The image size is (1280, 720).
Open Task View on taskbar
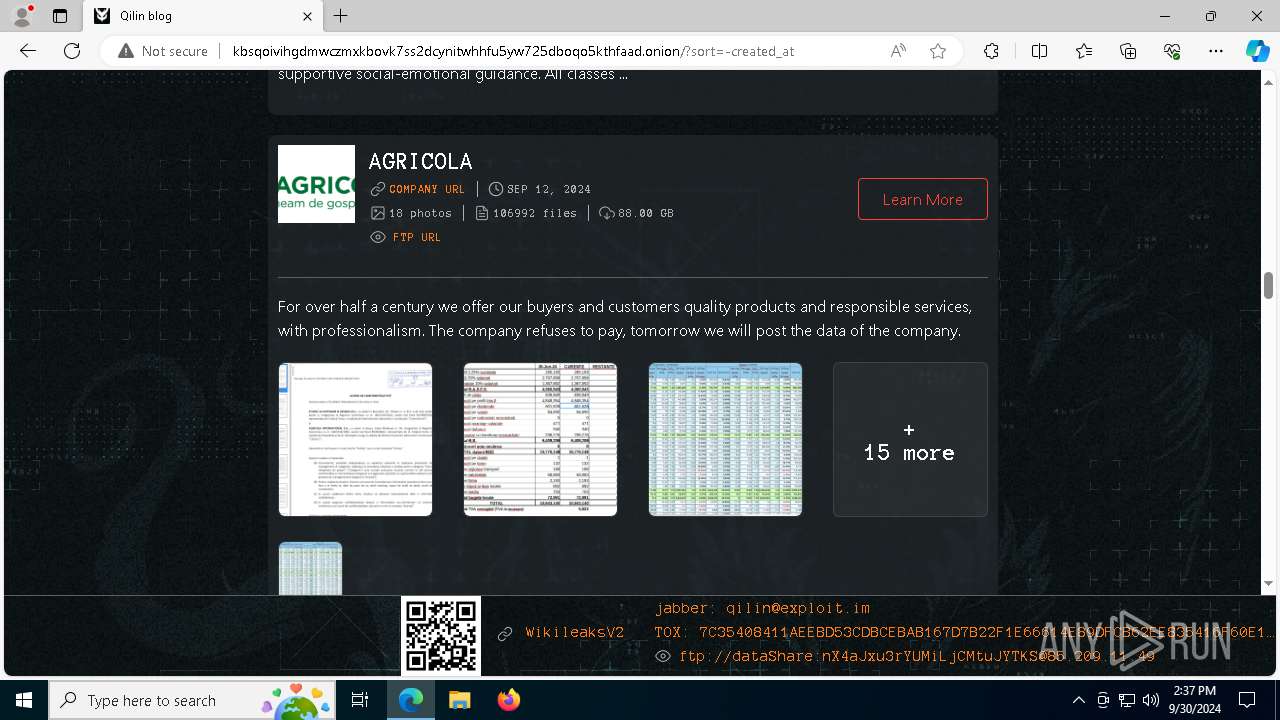point(360,700)
